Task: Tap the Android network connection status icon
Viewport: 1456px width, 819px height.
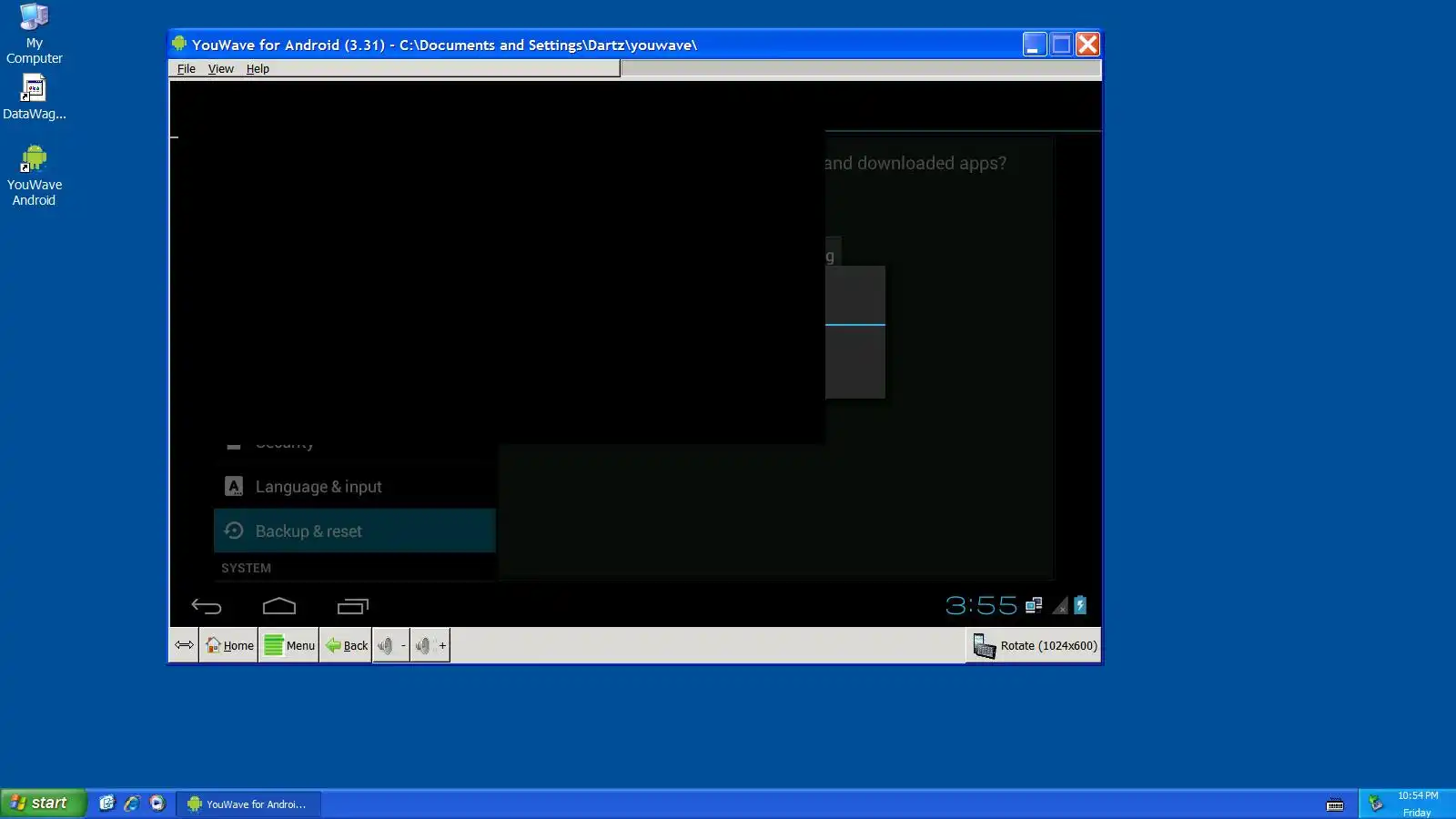Action: [1034, 605]
